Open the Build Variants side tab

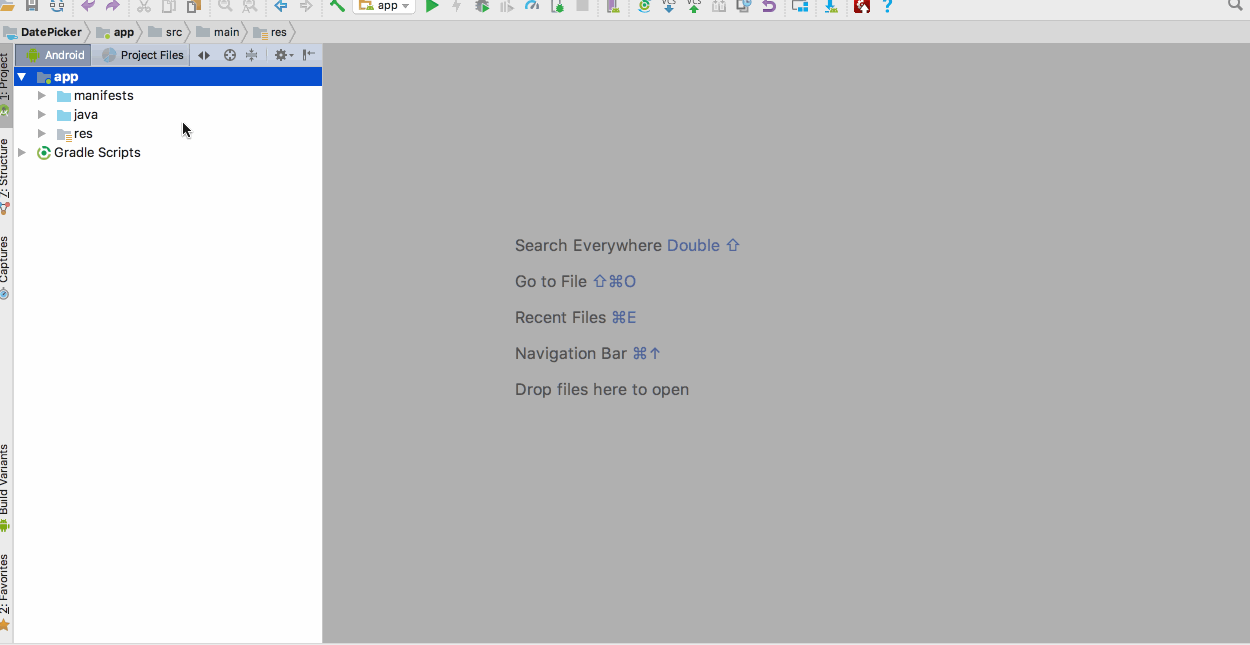[x=5, y=487]
